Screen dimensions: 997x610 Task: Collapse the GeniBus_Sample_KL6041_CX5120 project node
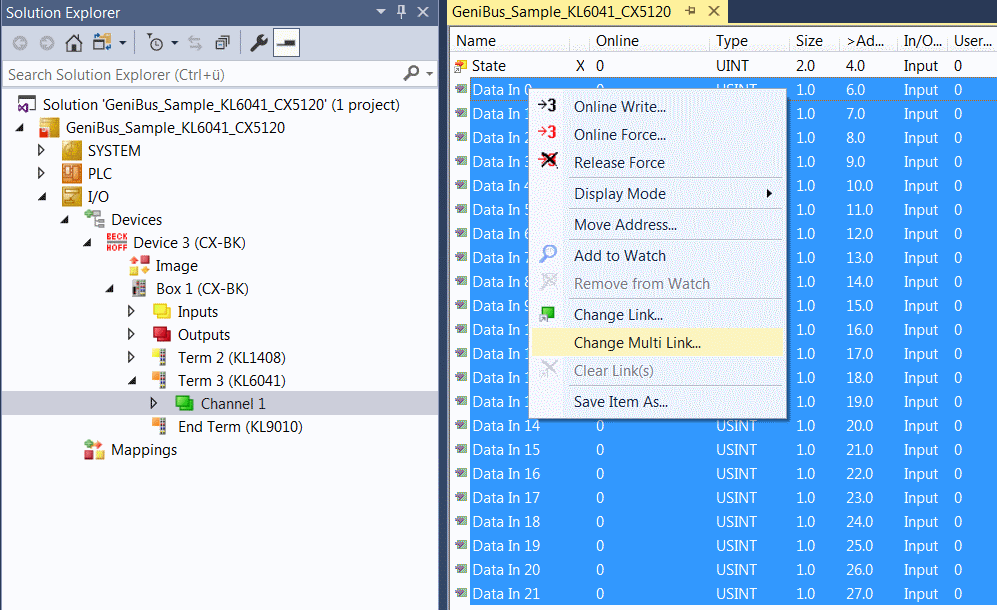coord(20,128)
